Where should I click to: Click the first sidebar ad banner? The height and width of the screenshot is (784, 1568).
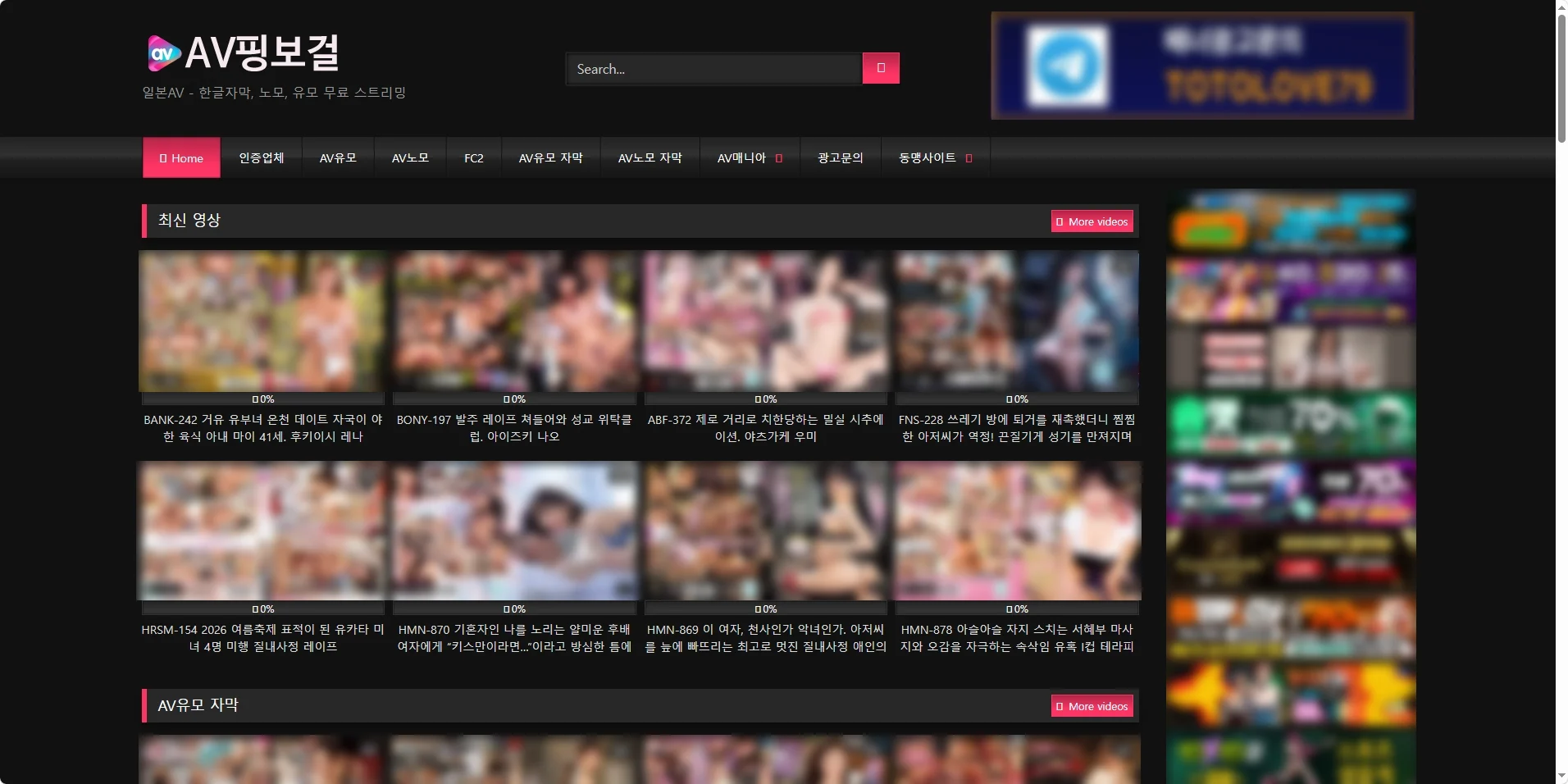click(x=1291, y=223)
